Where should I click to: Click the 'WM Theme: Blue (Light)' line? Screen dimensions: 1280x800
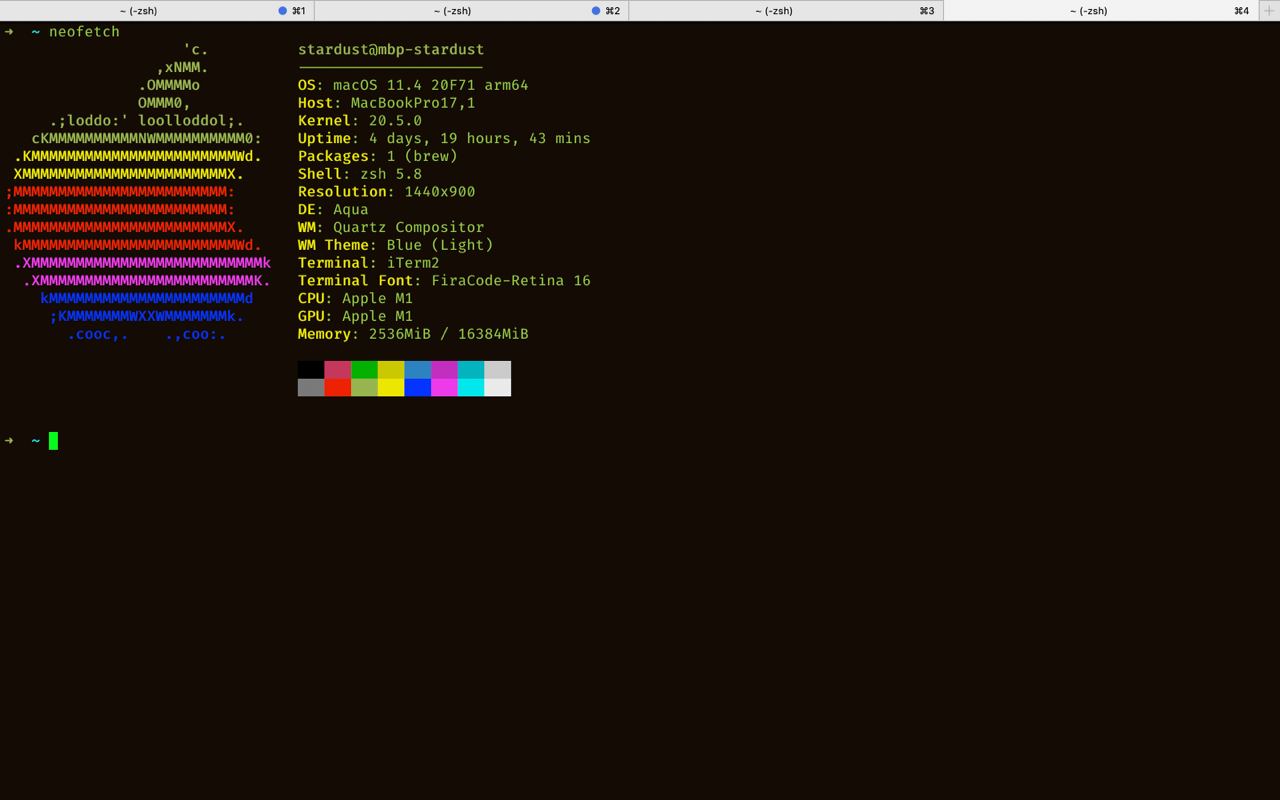(396, 245)
